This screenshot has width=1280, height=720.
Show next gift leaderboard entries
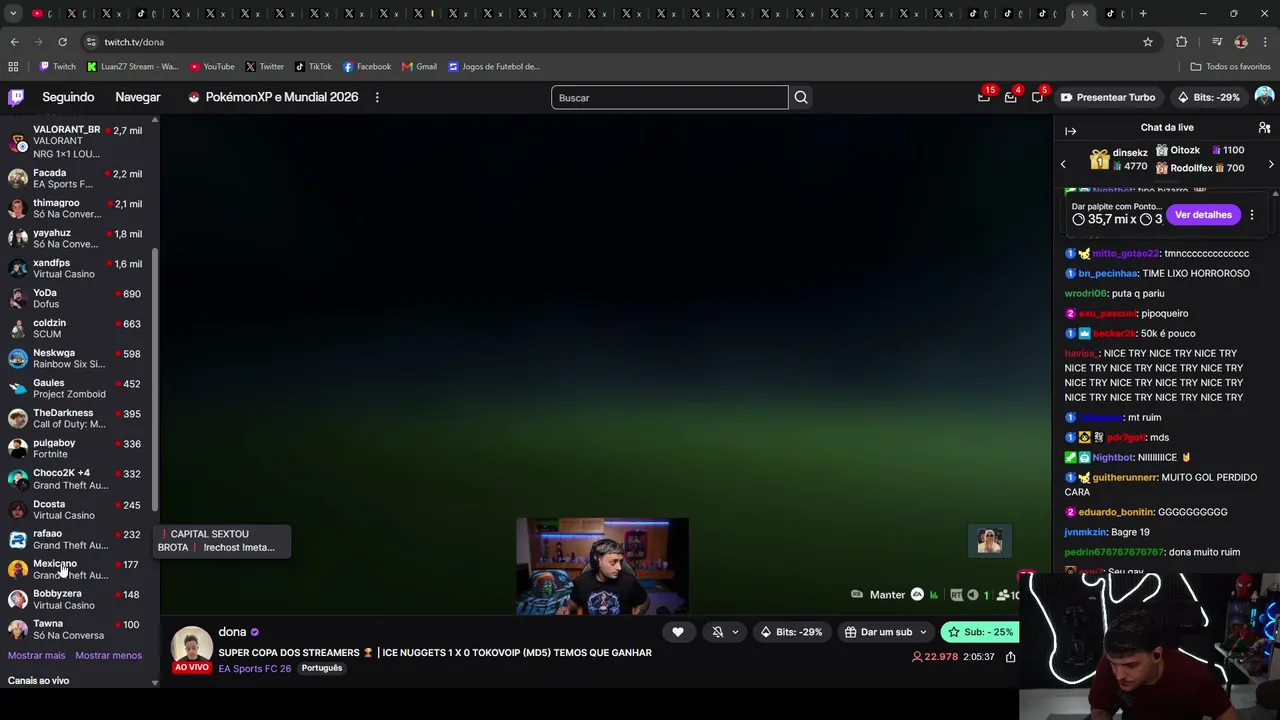(1271, 164)
